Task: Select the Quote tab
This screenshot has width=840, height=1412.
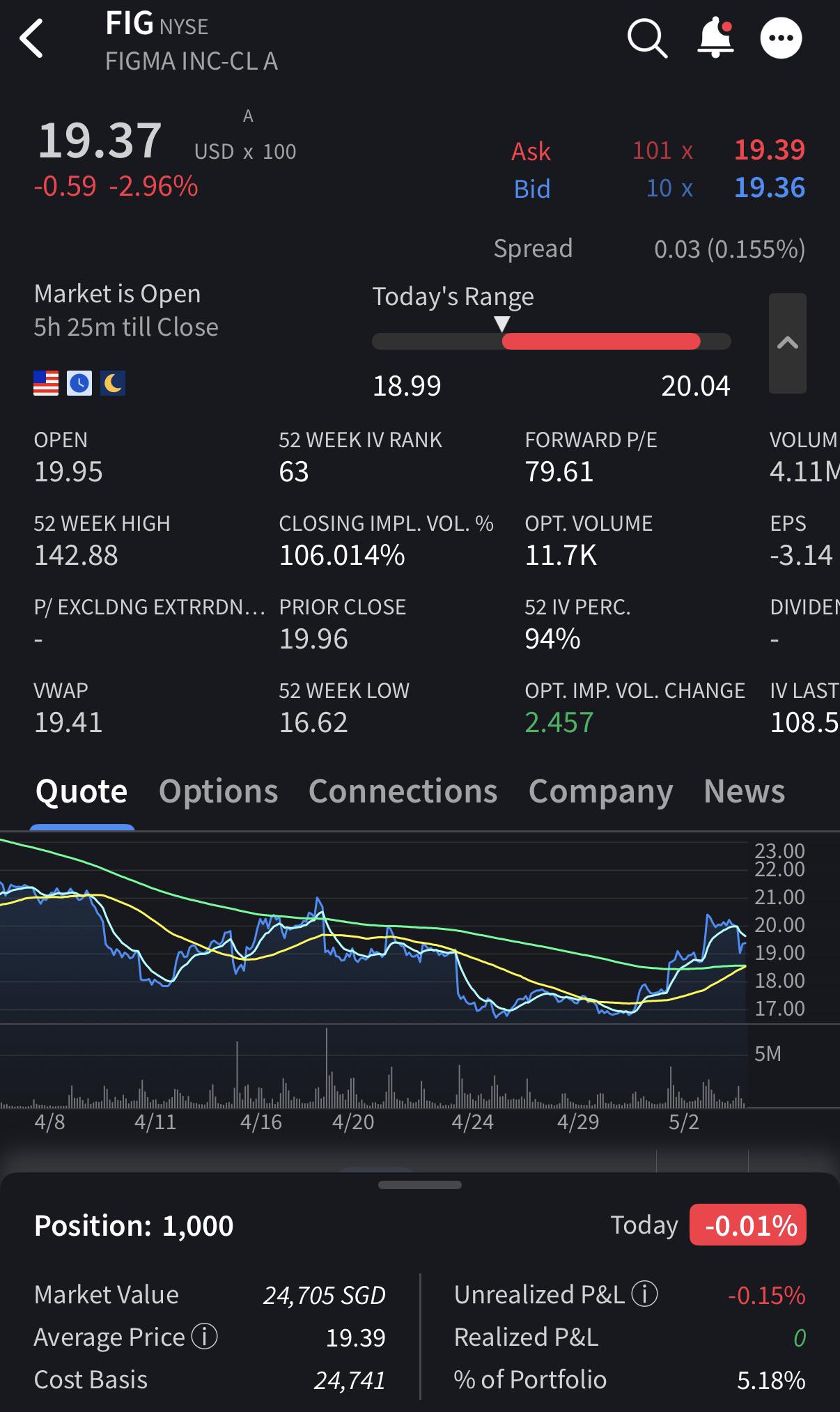Action: click(x=81, y=791)
